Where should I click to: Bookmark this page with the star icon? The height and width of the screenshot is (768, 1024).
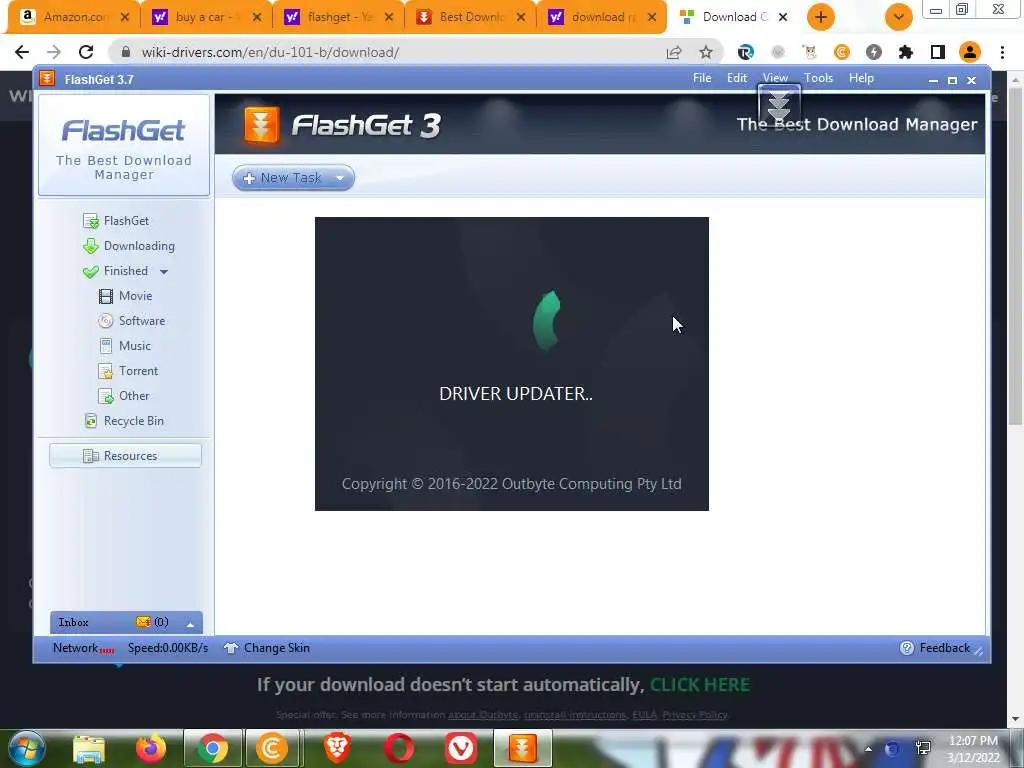point(706,52)
